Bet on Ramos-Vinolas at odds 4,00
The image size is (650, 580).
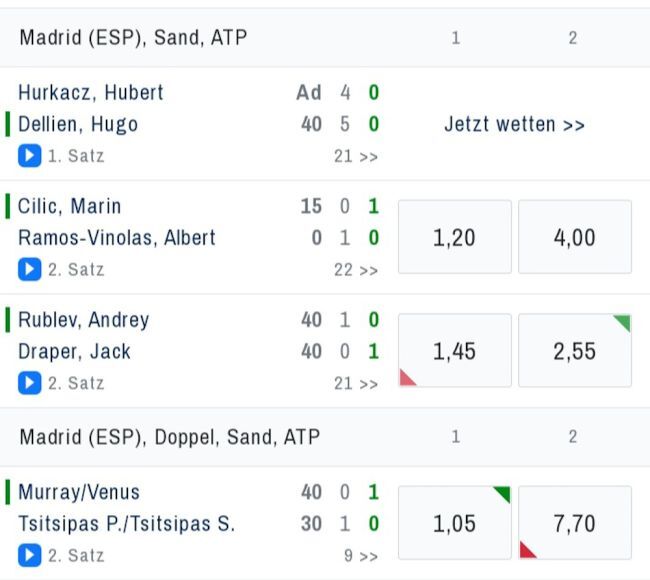[x=574, y=237]
